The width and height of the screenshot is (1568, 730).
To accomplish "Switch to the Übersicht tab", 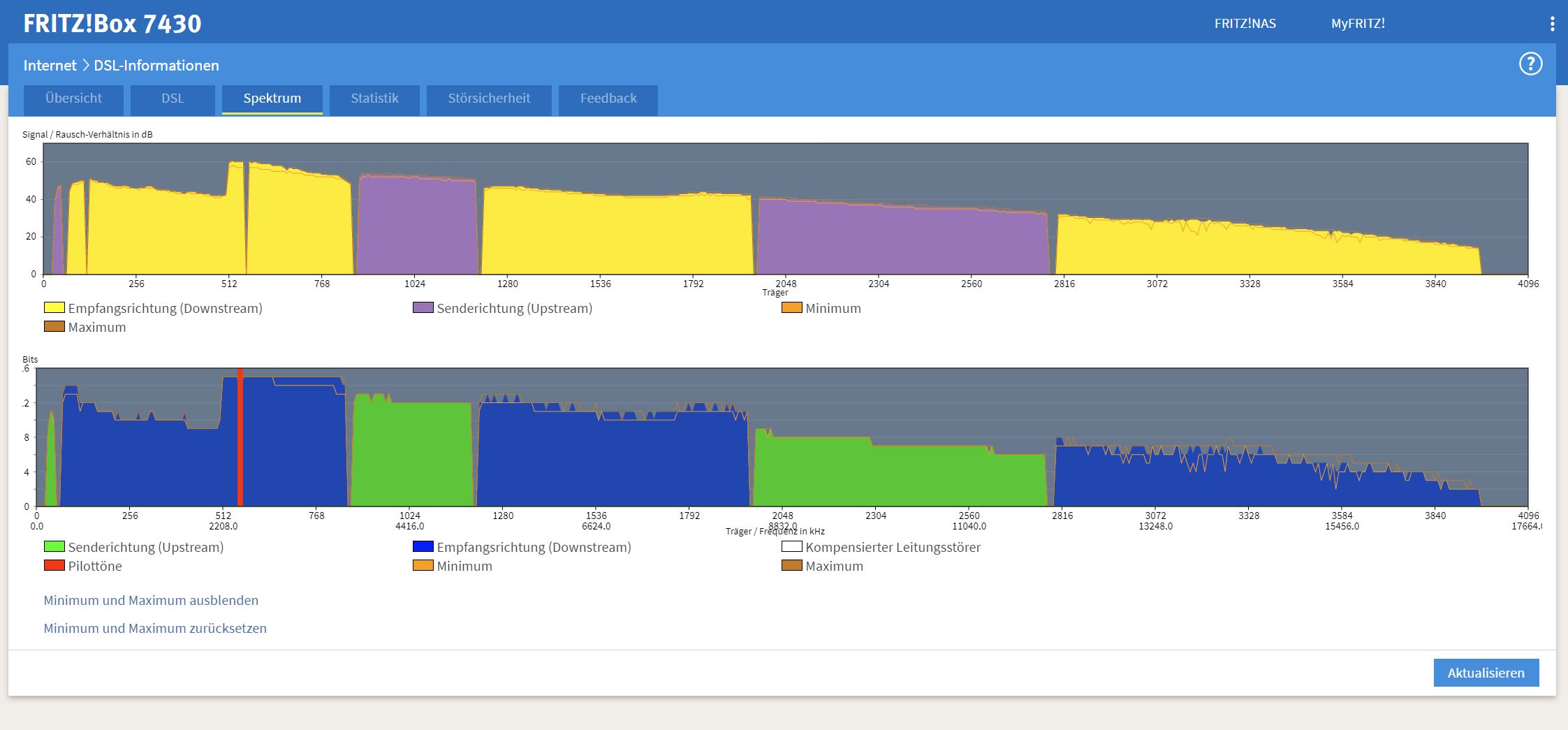I will coord(73,99).
